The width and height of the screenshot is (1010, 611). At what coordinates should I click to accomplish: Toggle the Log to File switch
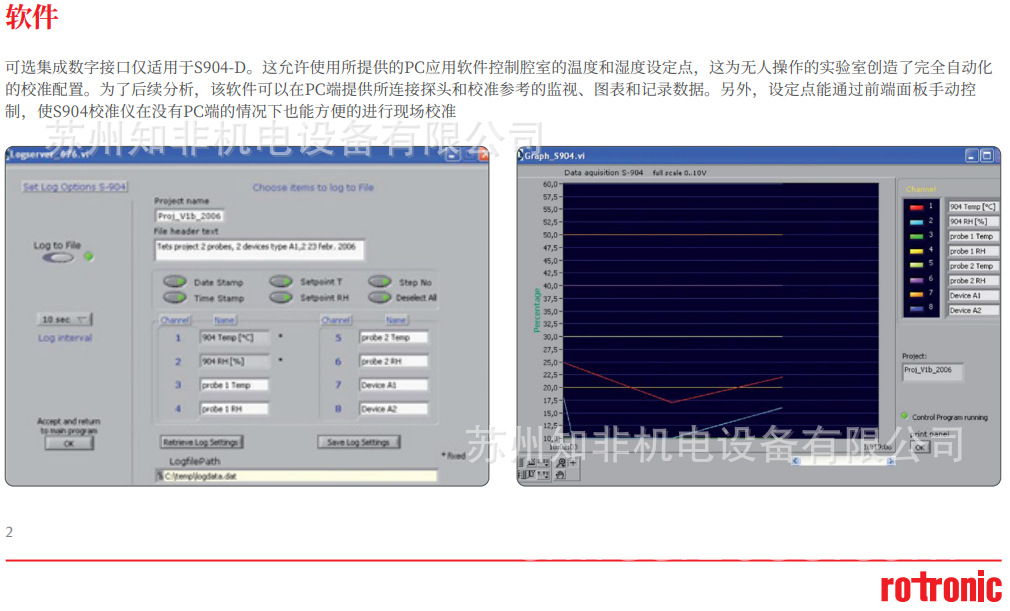tap(58, 258)
